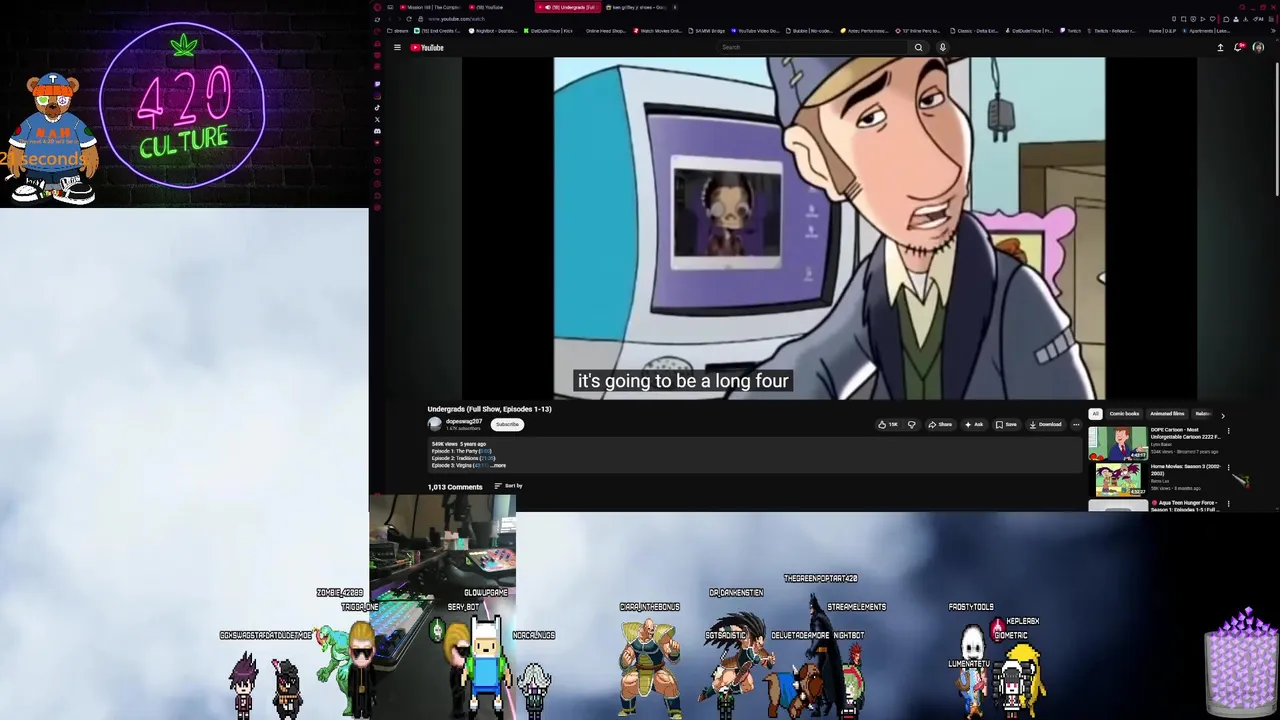The image size is (1280, 720).
Task: Click the Ask button
Action: [974, 424]
